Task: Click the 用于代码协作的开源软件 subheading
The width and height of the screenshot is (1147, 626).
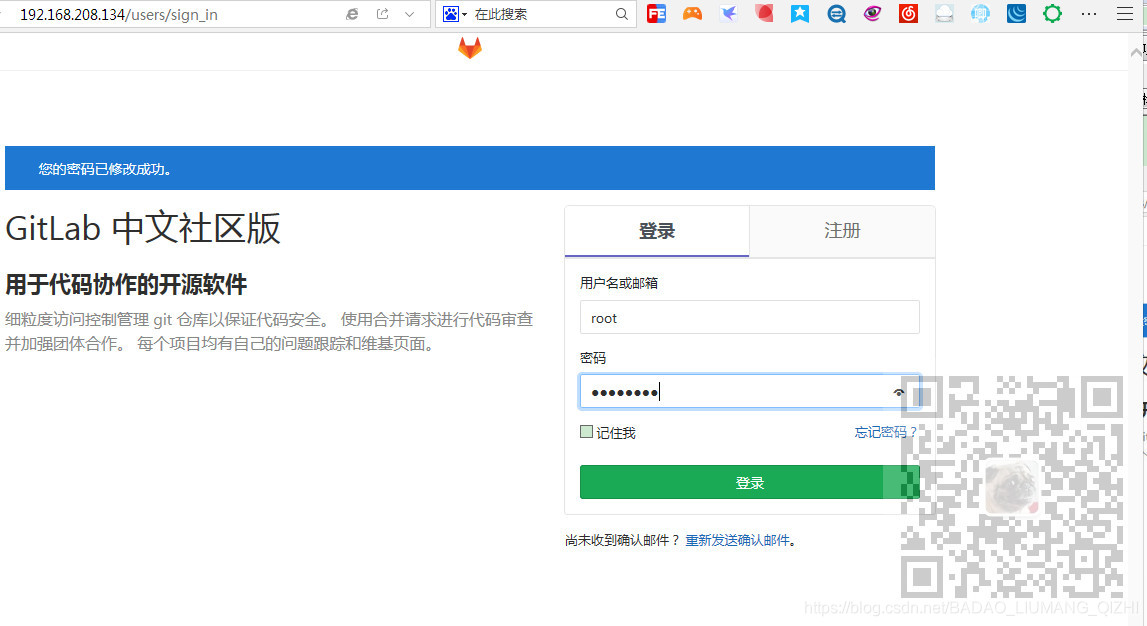Action: coord(126,284)
